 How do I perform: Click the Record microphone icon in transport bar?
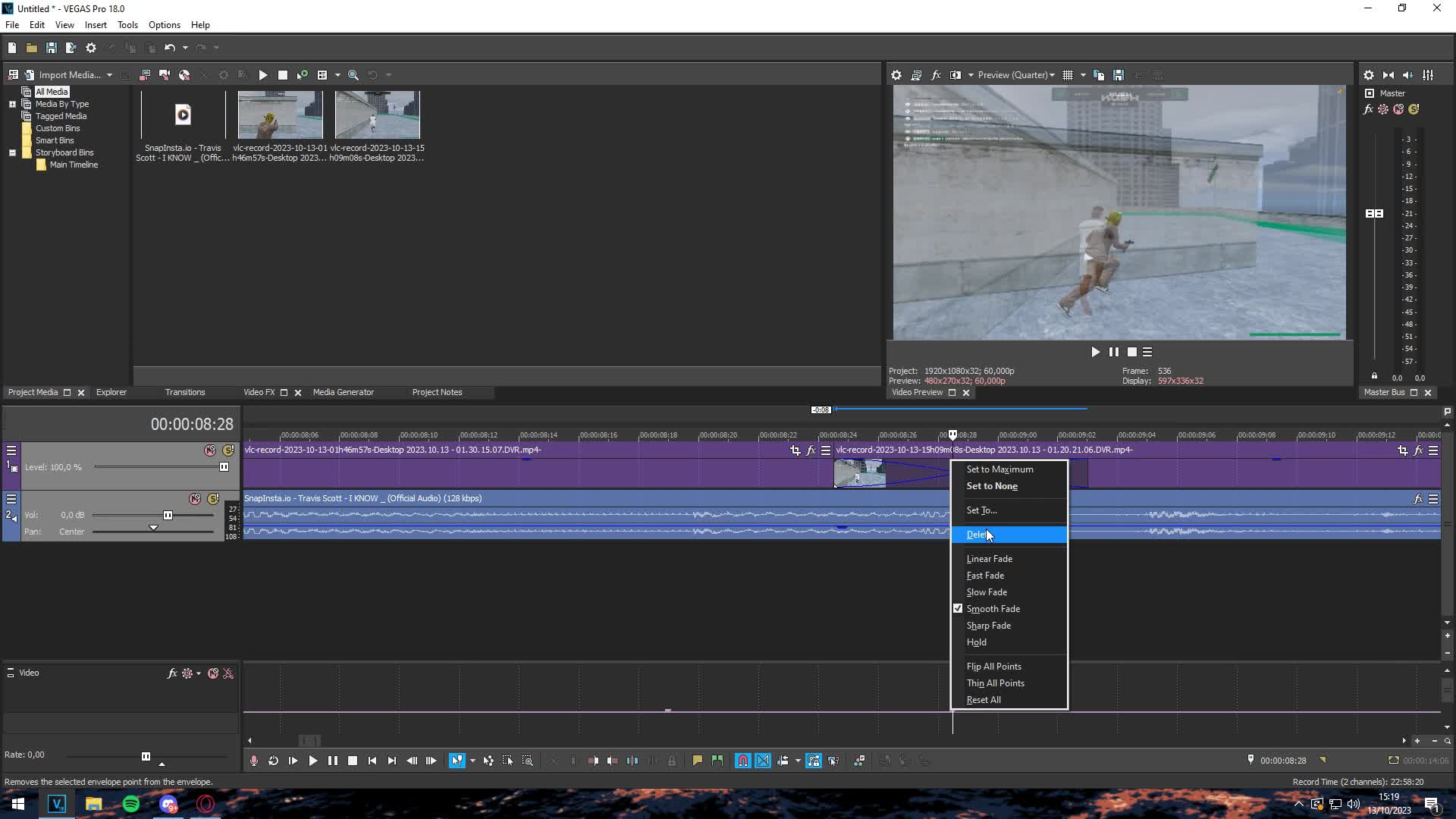pyautogui.click(x=254, y=761)
